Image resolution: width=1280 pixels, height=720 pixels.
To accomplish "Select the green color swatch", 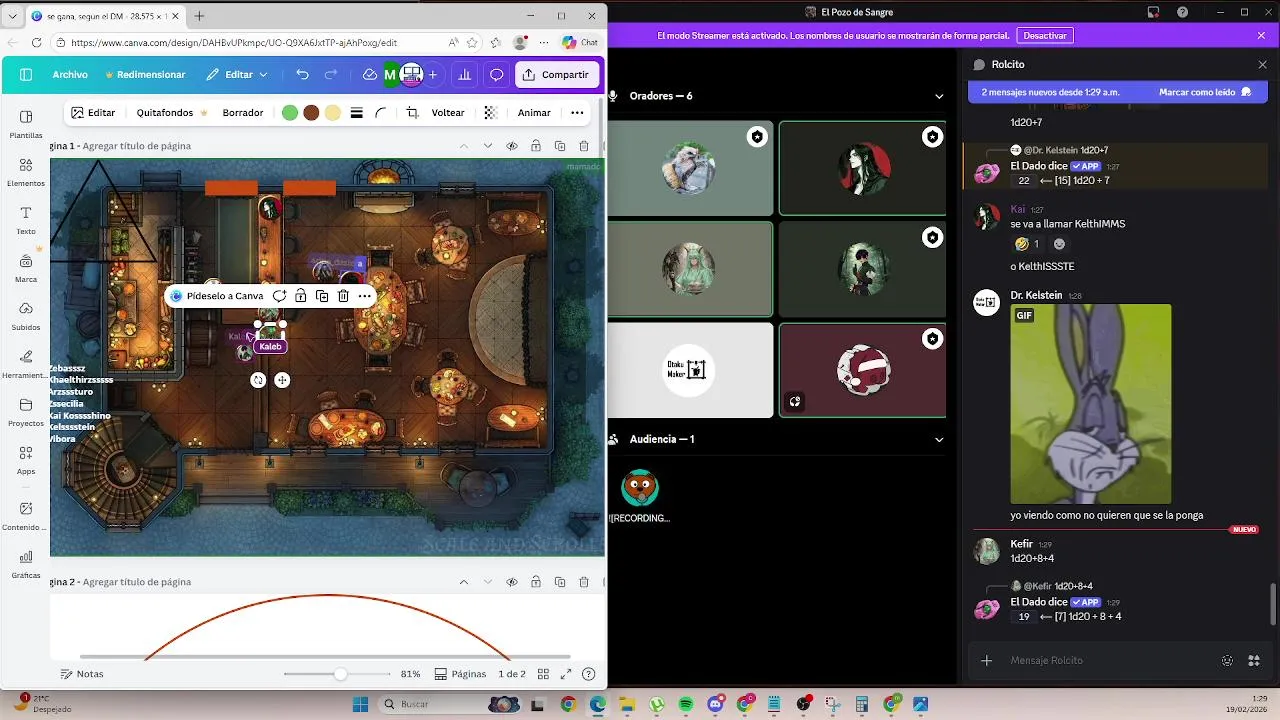I will [290, 113].
